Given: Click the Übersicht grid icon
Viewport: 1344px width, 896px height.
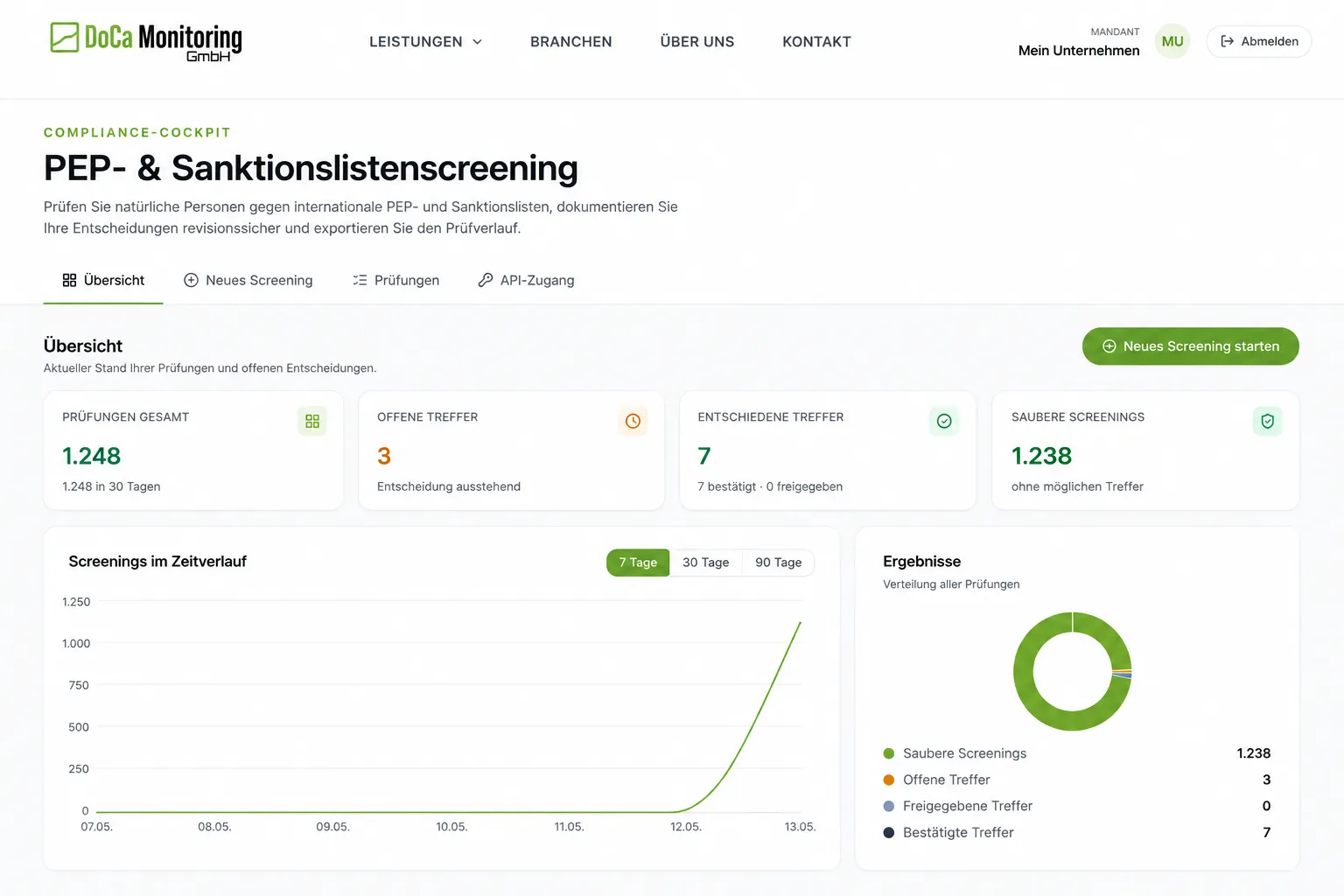Looking at the screenshot, I should (x=69, y=280).
